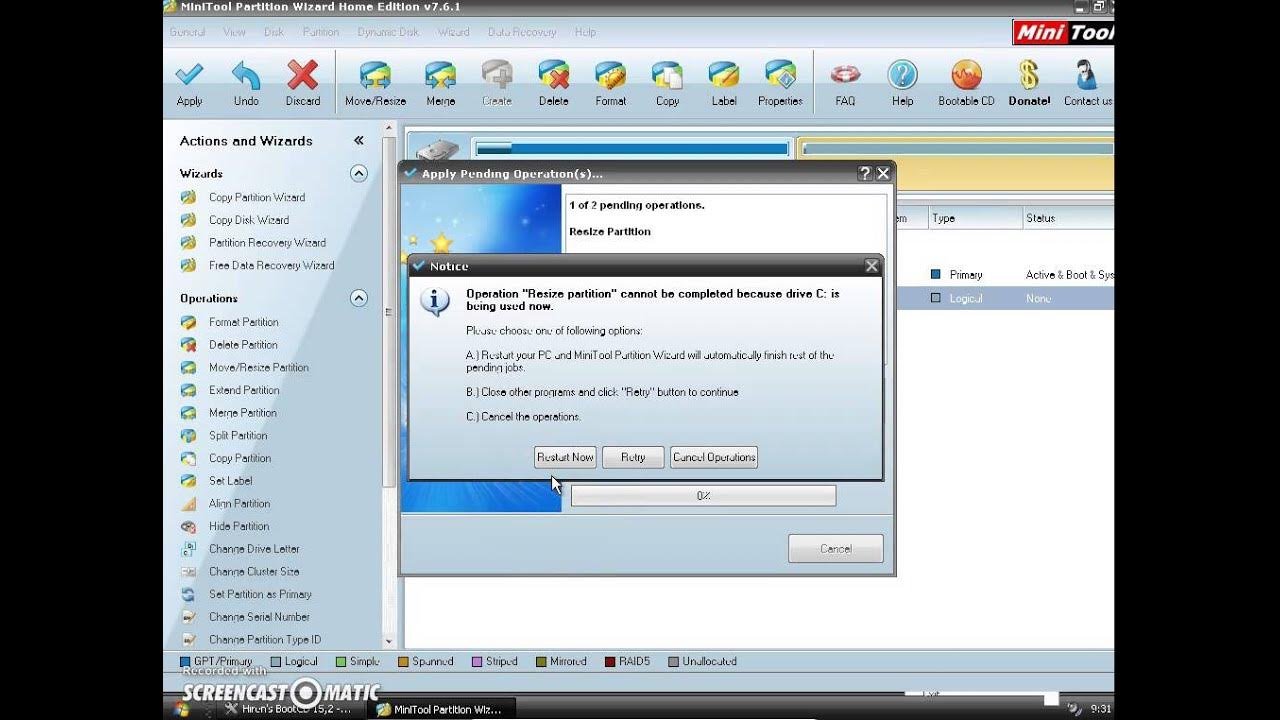The width and height of the screenshot is (1280, 720).
Task: Click the Delete partition toolbar icon
Action: point(553,76)
